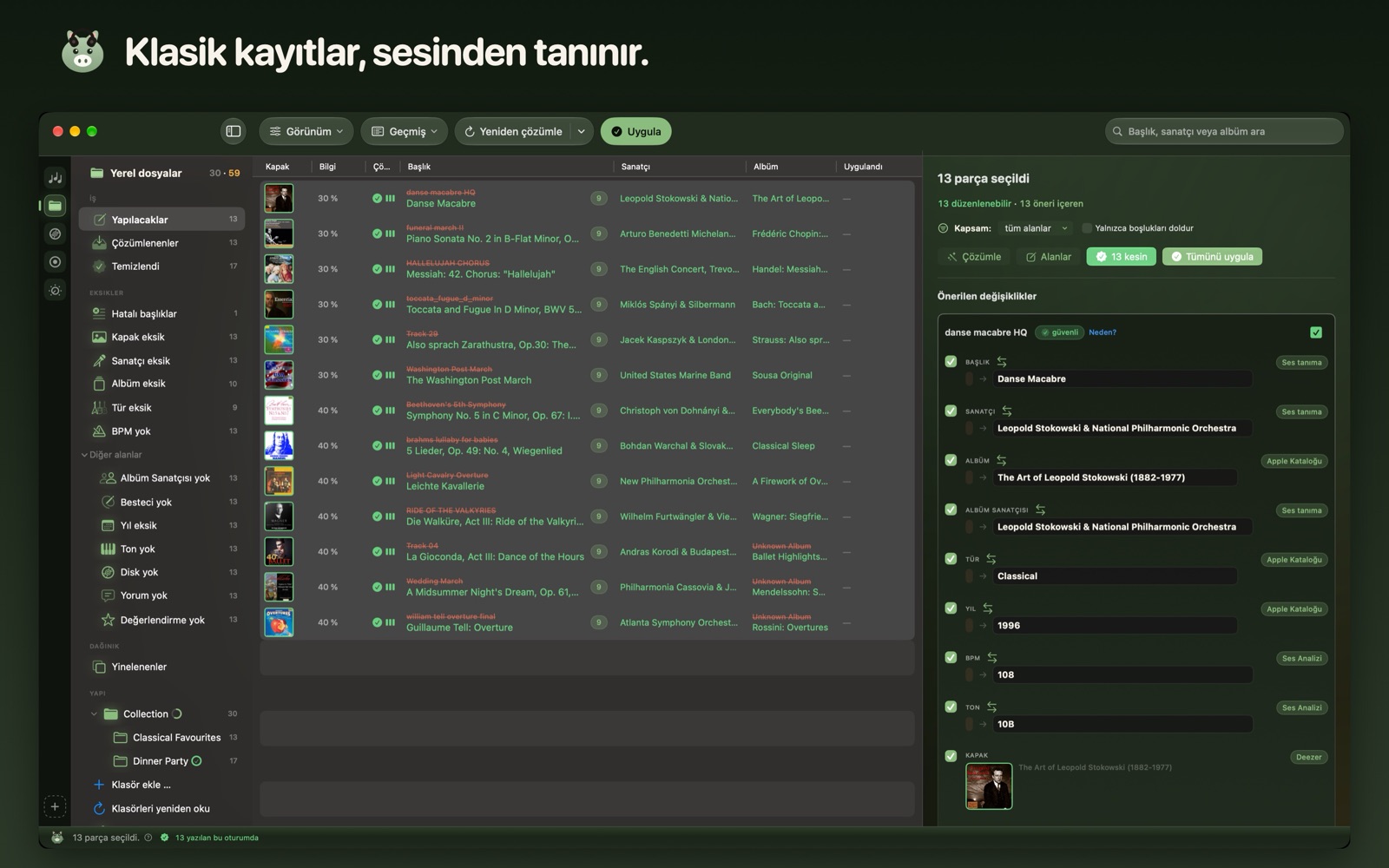Select Yapılacaklar in sidebar

(161, 220)
